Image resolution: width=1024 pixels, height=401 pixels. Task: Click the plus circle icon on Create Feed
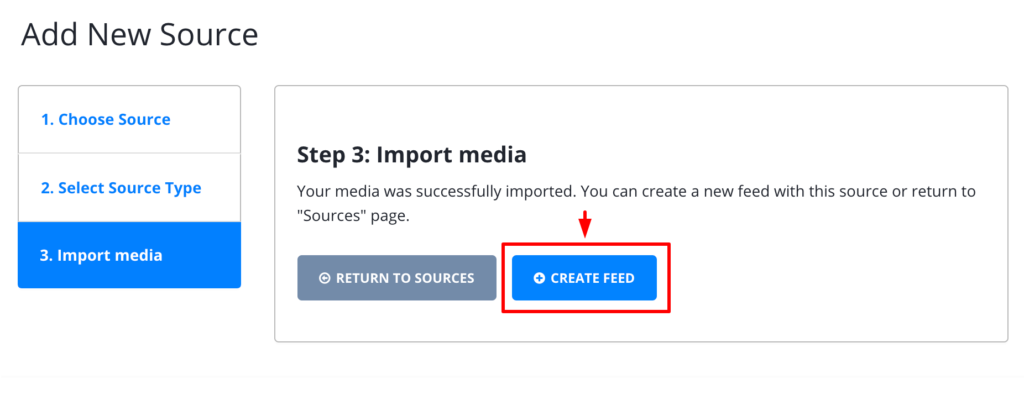pyautogui.click(x=539, y=278)
